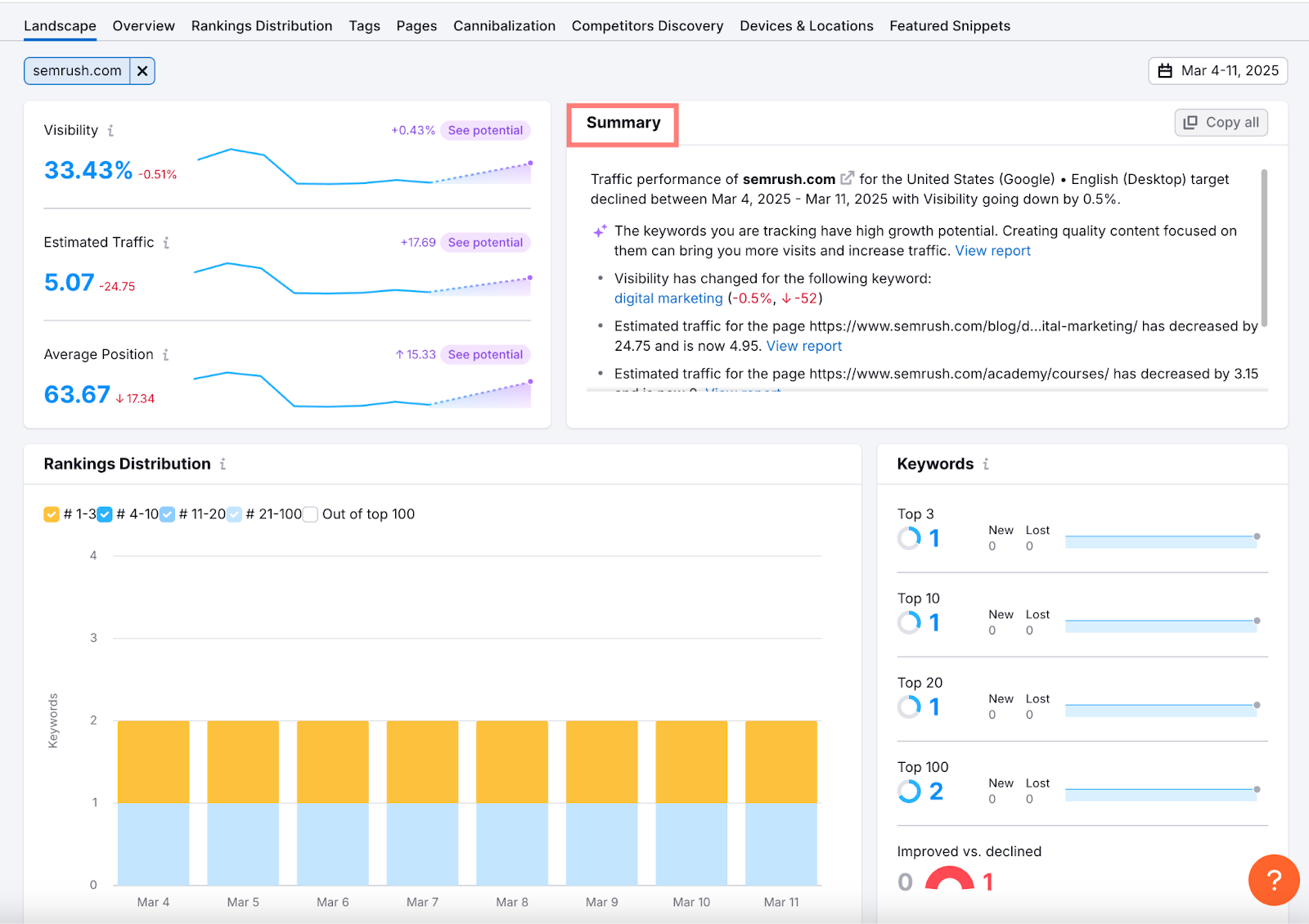Screen dimensions: 1309x924
Task: Click the Estimated Traffic info icon
Action: click(x=167, y=242)
